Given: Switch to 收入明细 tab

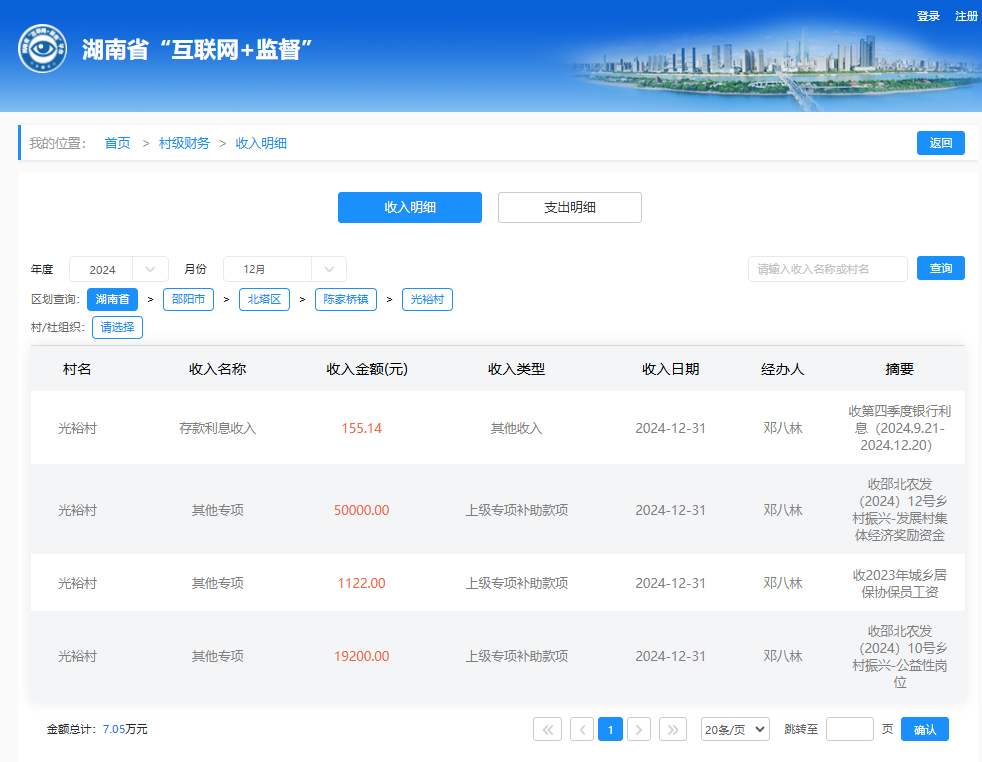Looking at the screenshot, I should [410, 207].
